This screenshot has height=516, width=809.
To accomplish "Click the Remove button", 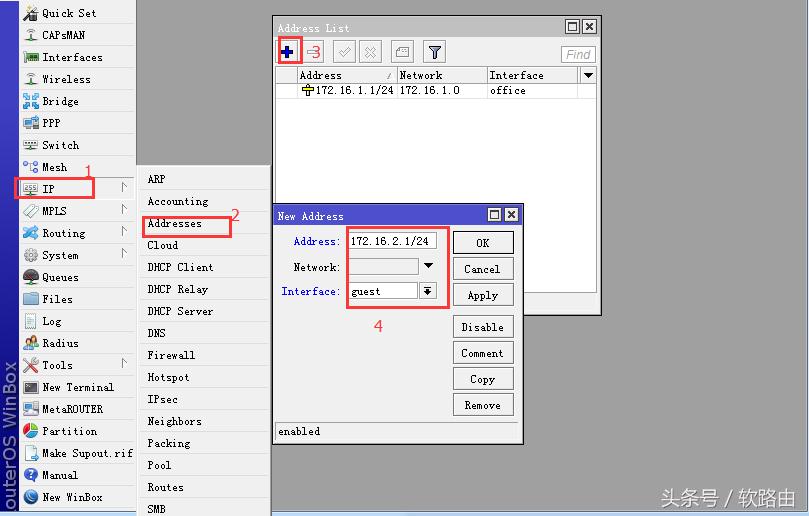I will pos(483,405).
